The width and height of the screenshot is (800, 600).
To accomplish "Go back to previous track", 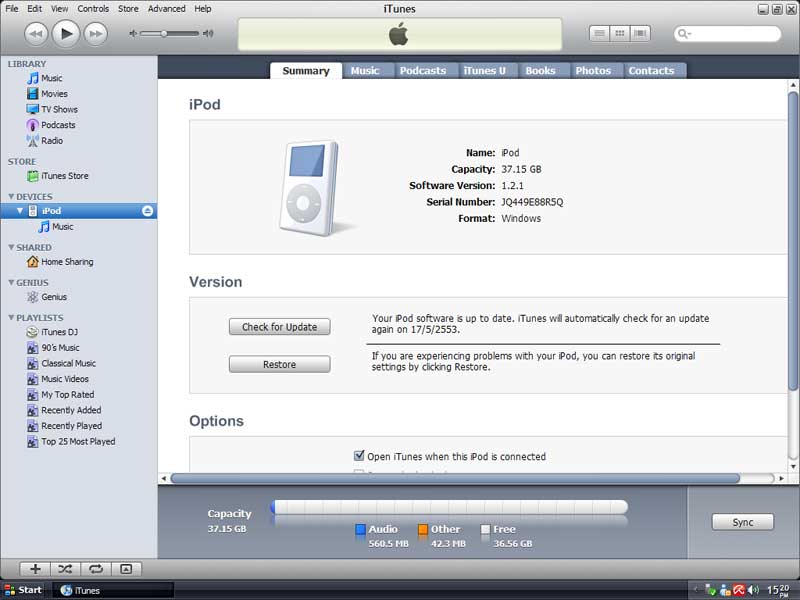I will 35,34.
